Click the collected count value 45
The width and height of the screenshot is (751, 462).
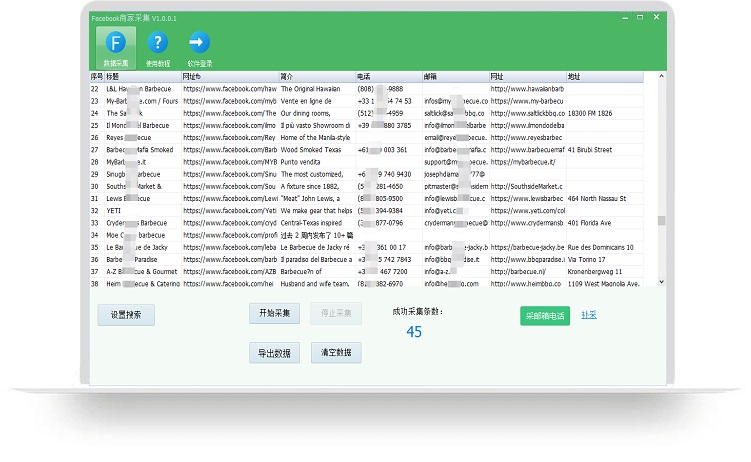(x=414, y=332)
